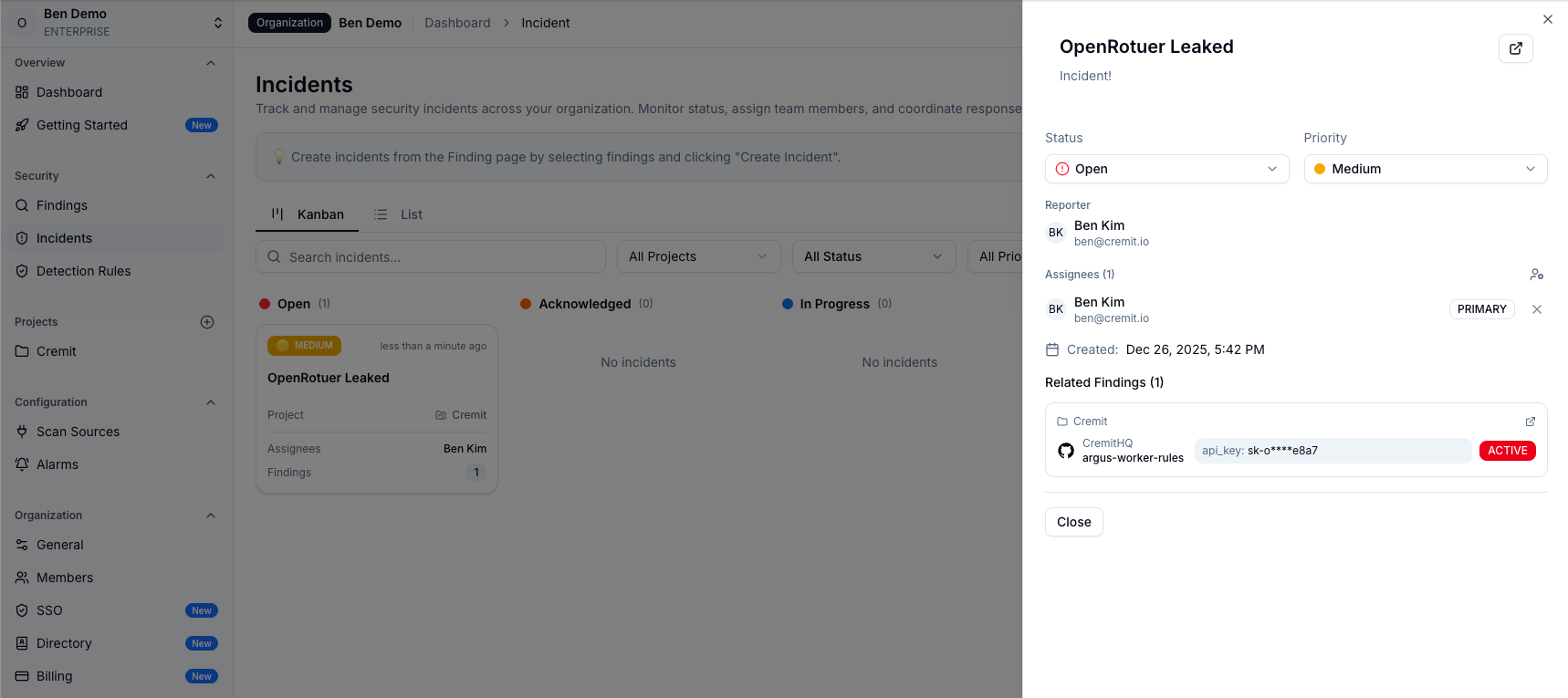Open General organization settings
Viewport: 1568px width, 698px height.
[x=116, y=545]
